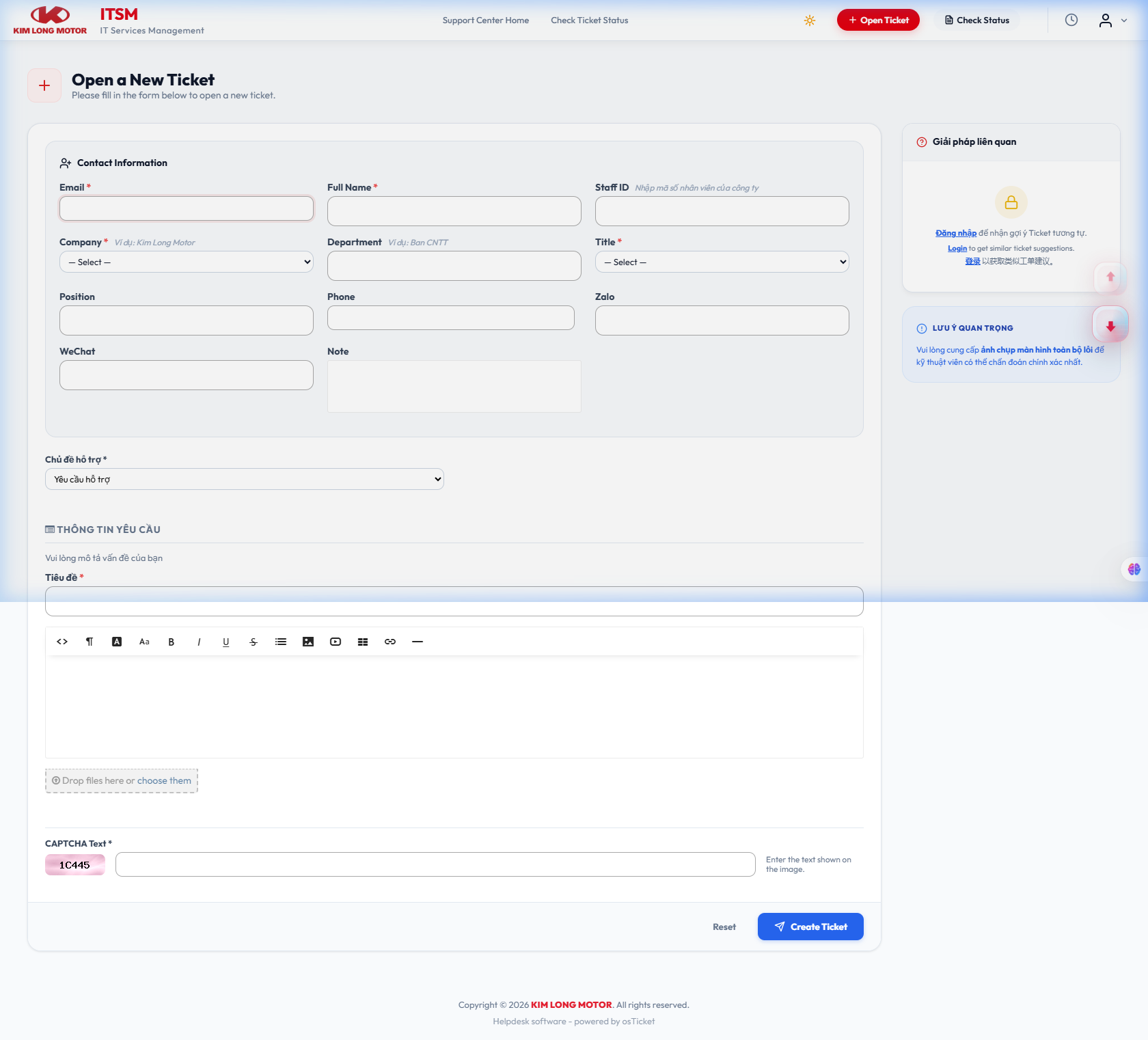This screenshot has width=1148, height=1040.
Task: Click the 'LƯU Ý QUAN TRỌNG' notice heading
Action: coord(973,328)
